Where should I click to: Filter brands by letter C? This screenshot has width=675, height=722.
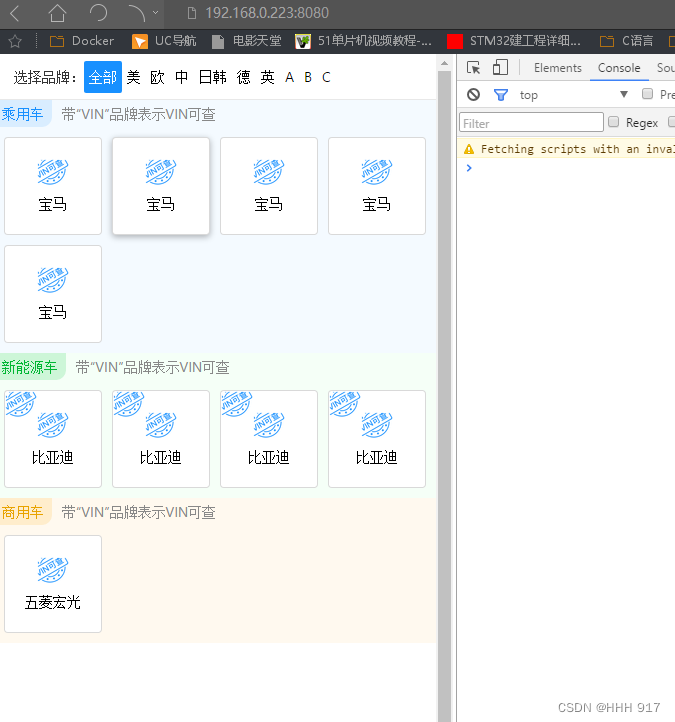tap(326, 77)
